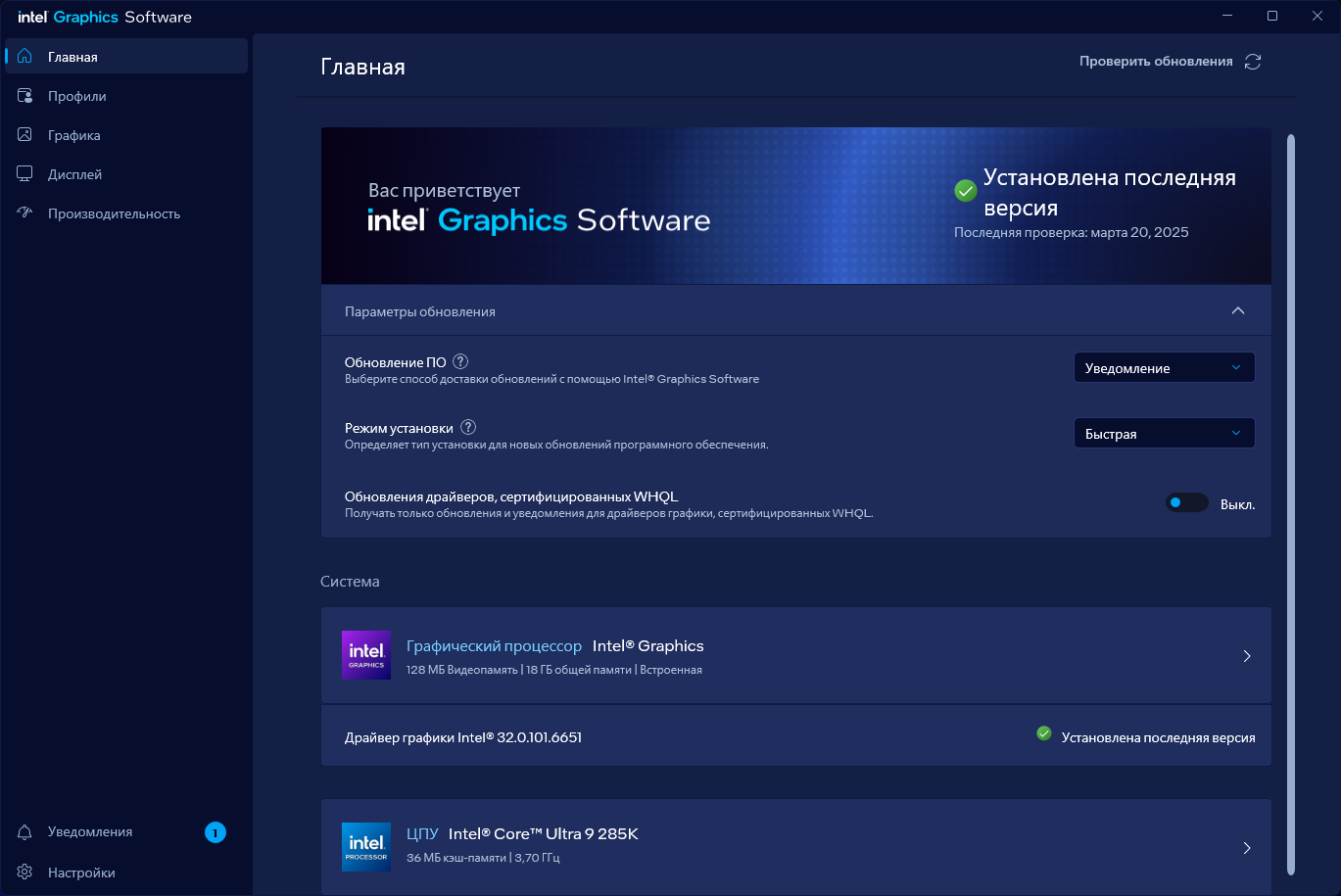Toggle the WHQL certified driver updates switch

tap(1186, 503)
